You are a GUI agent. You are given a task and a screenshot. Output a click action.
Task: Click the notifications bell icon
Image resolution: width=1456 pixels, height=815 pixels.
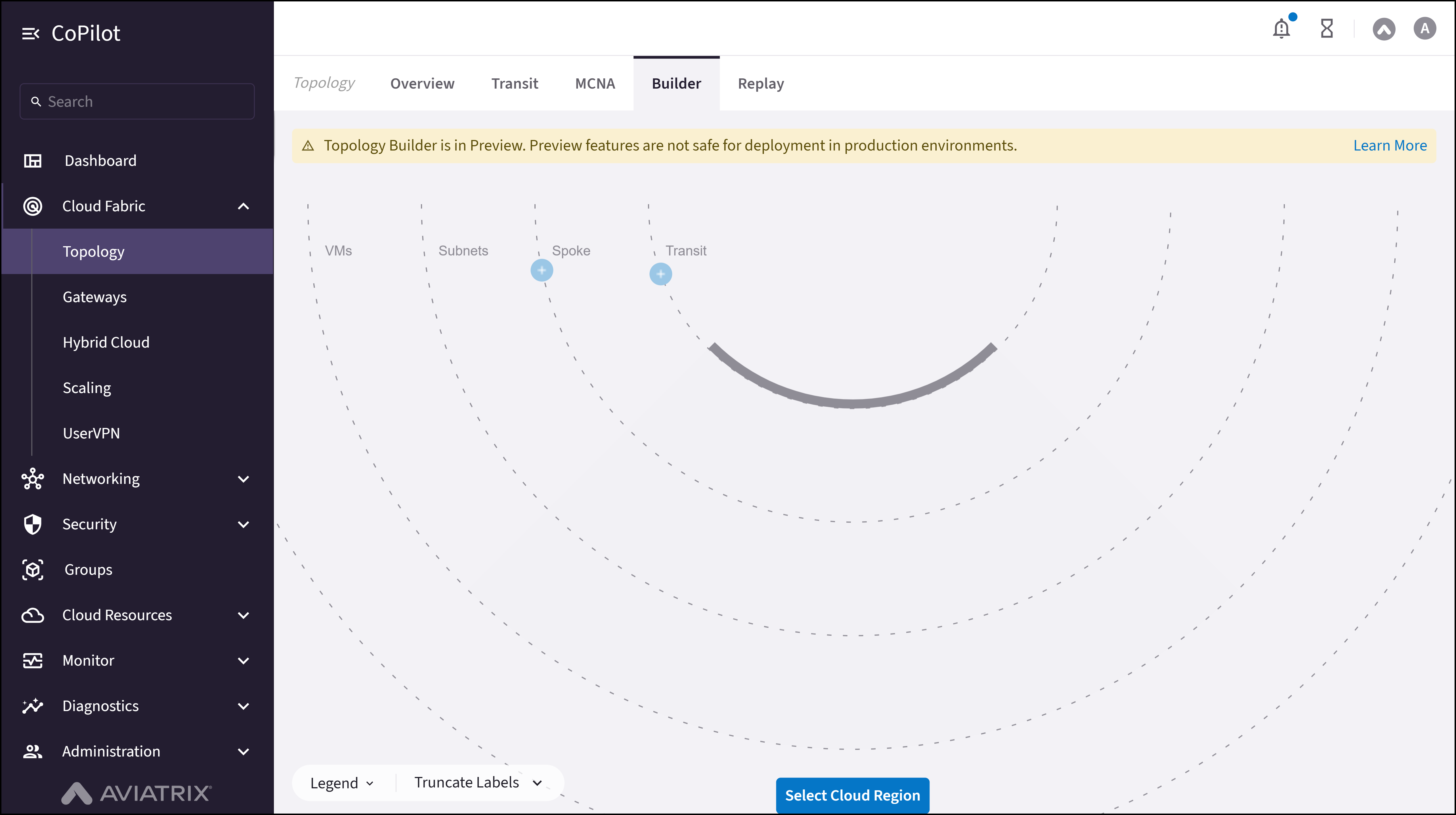coord(1281,28)
